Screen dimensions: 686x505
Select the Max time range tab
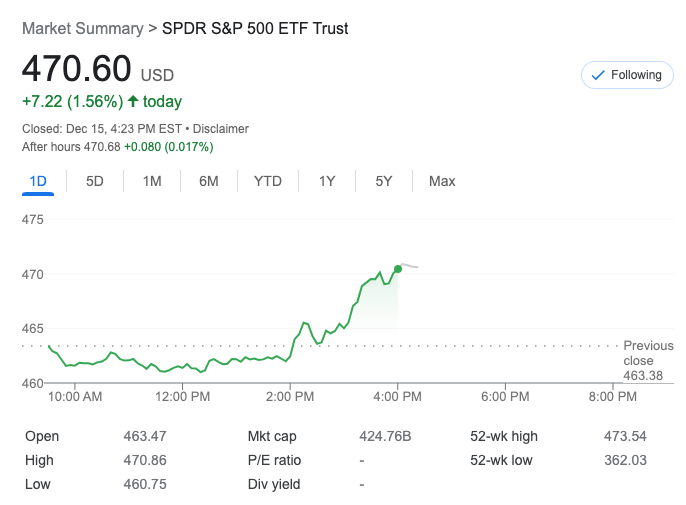(x=442, y=181)
